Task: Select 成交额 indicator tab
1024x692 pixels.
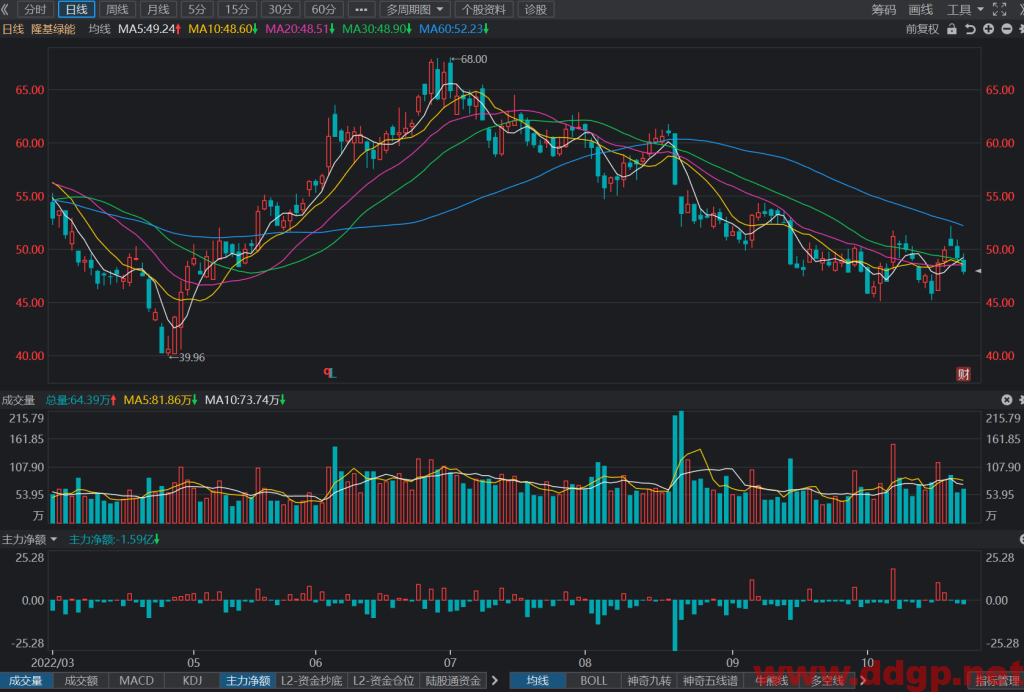Action: (81, 680)
